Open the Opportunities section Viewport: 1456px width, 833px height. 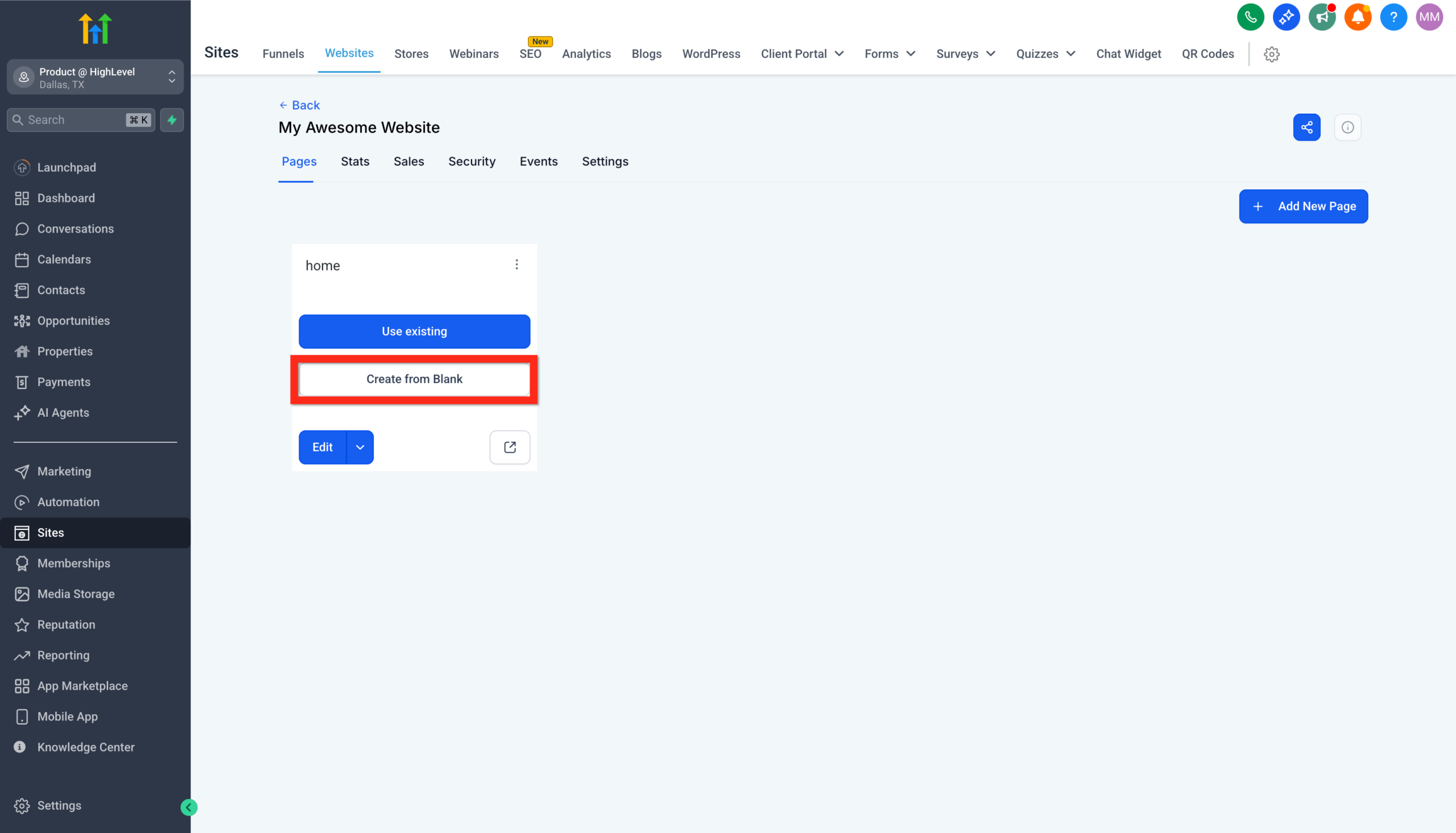pos(73,320)
